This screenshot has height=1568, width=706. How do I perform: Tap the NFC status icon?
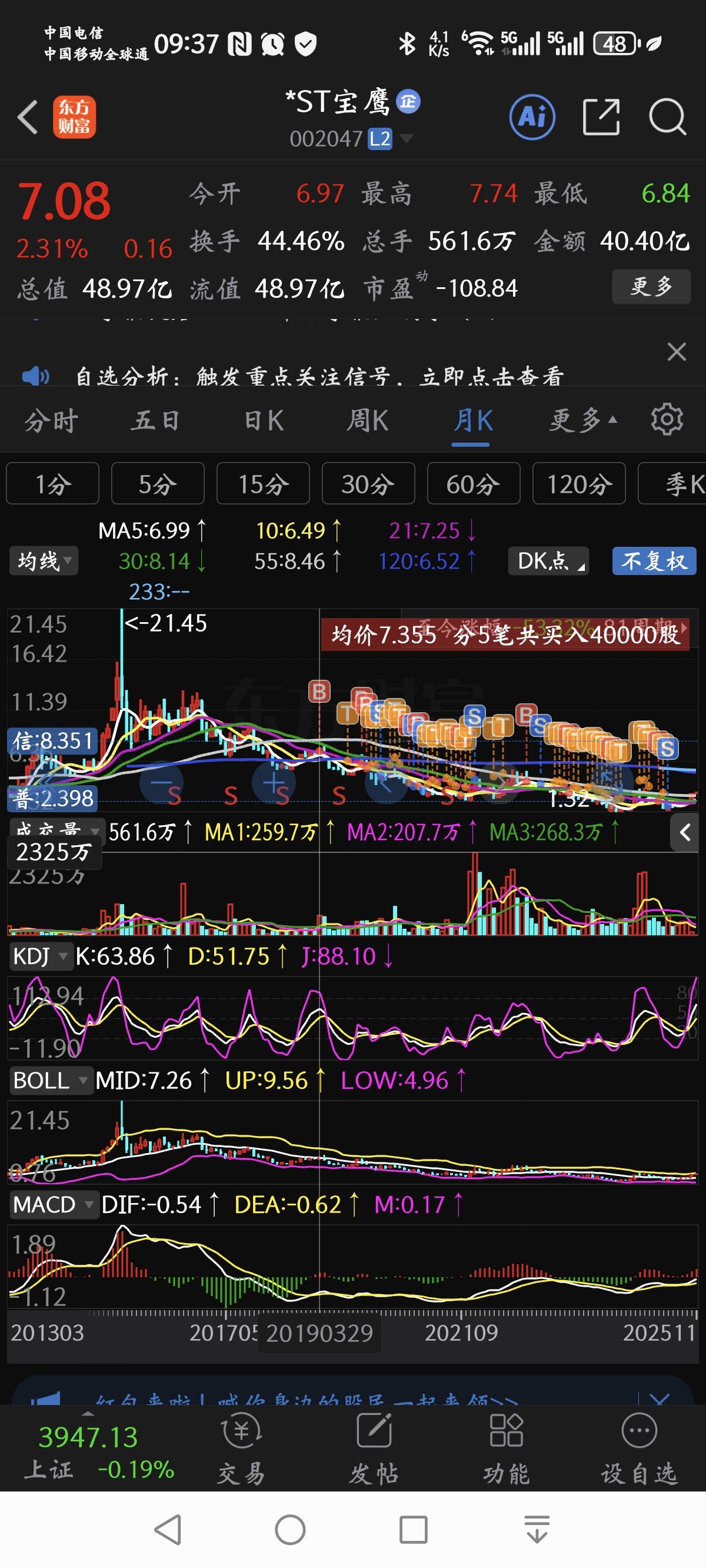[240, 44]
